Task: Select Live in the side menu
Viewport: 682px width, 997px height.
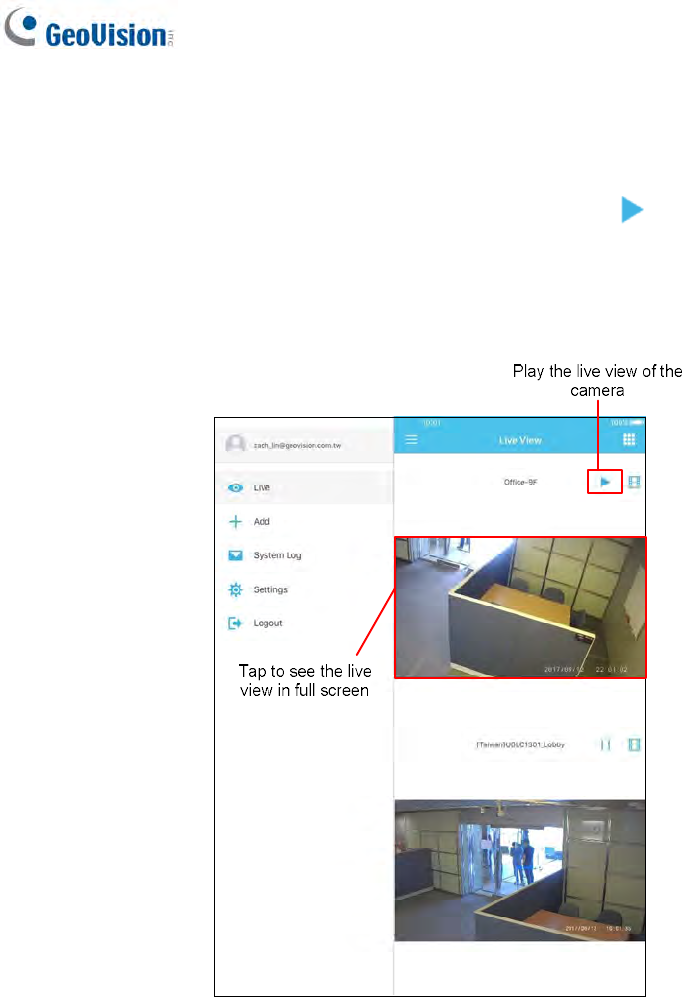Action: coord(304,488)
